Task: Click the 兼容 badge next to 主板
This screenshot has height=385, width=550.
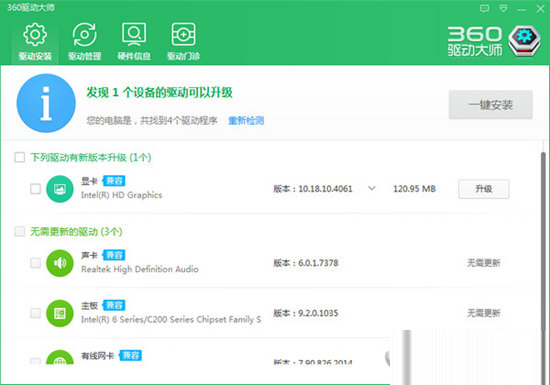Action: [114, 305]
